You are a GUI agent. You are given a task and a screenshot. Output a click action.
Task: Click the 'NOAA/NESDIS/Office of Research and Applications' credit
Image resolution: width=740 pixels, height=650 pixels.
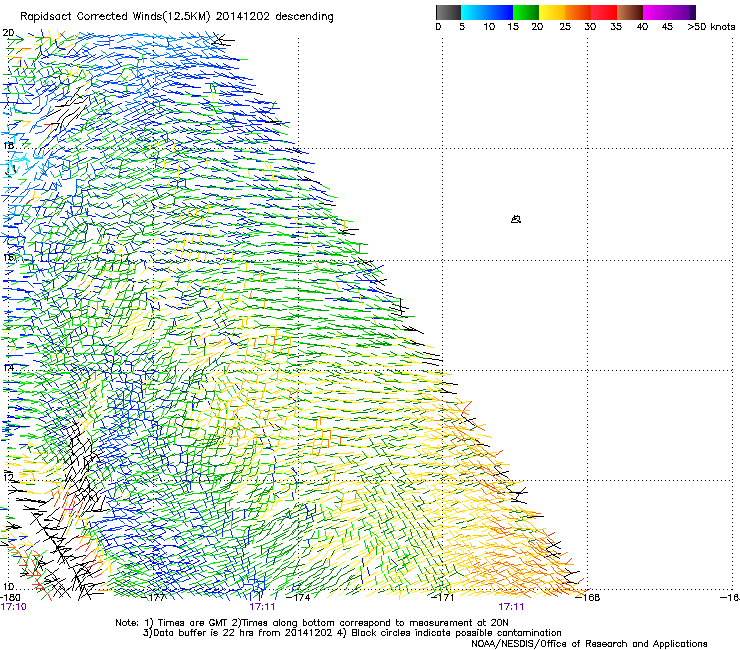[589, 644]
